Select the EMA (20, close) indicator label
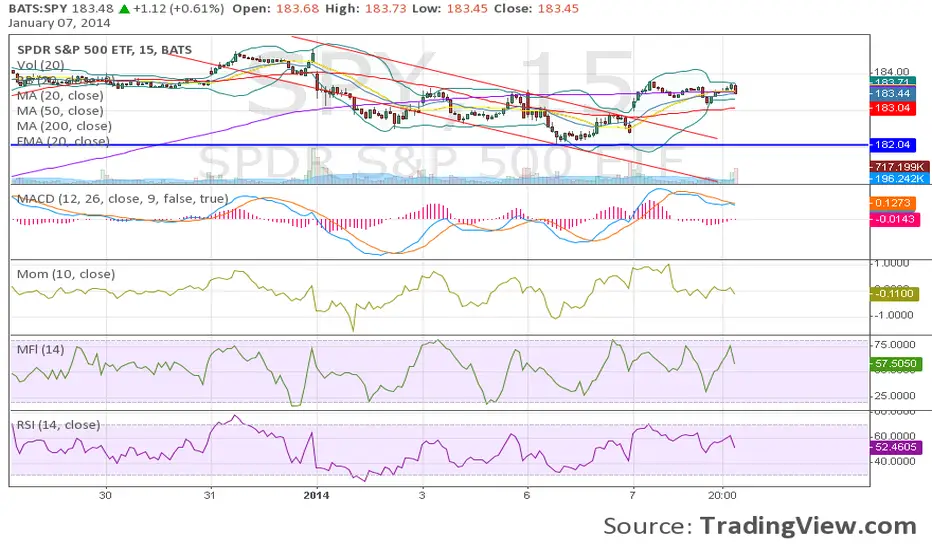The width and height of the screenshot is (932, 550). tap(63, 141)
